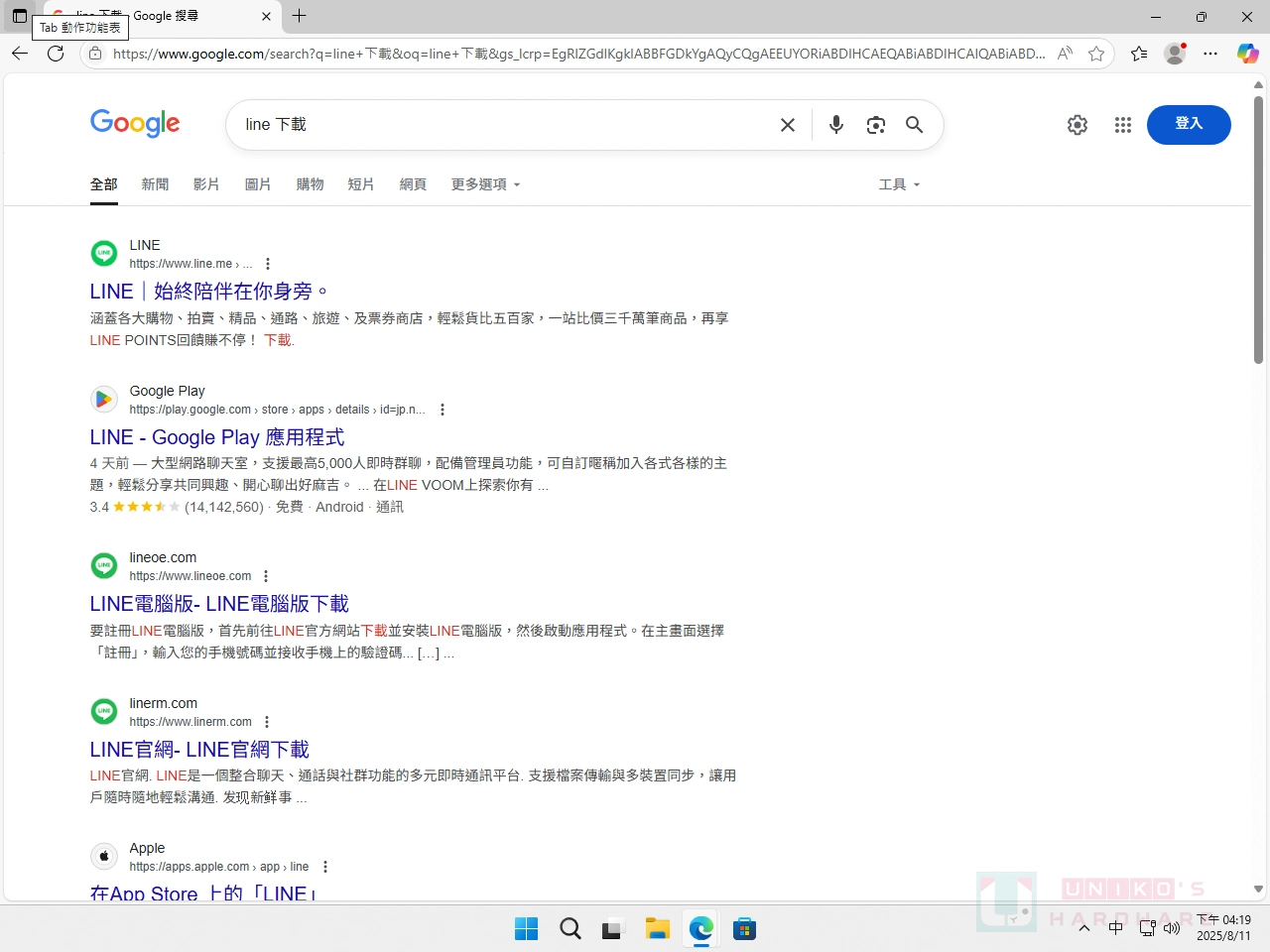Screen dimensions: 1270x952
Task: Submit search with magnifier icon
Action: tap(915, 125)
